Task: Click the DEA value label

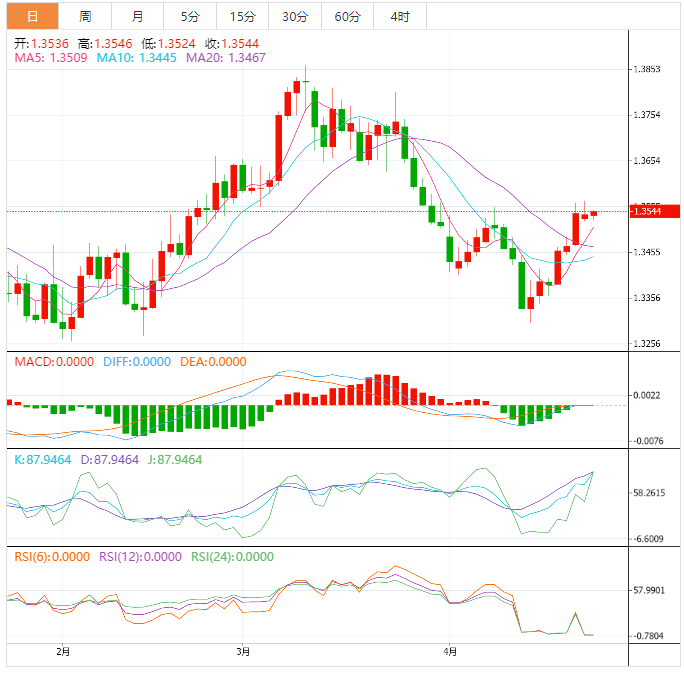Action: [x=212, y=362]
